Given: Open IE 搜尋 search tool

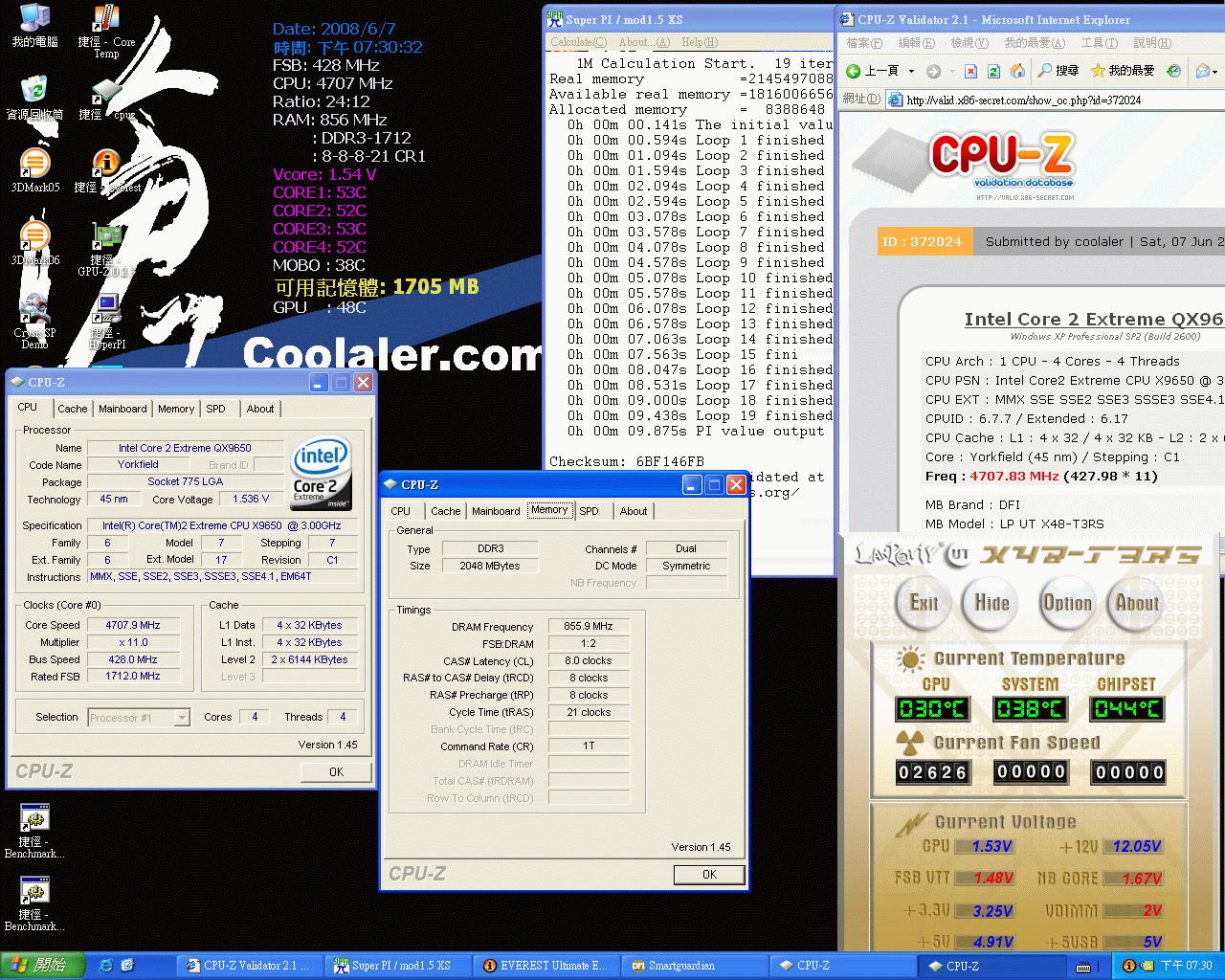Looking at the screenshot, I should click(x=1058, y=71).
